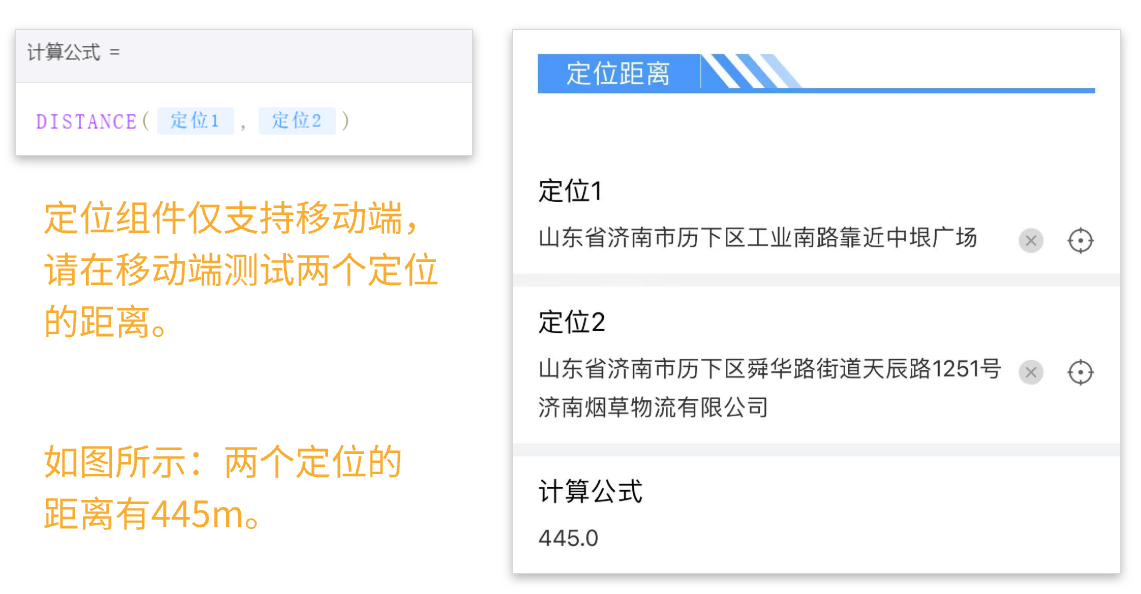Clear the 定位2 address with the X icon
Screen dimensions: 1141x594
1031,372
